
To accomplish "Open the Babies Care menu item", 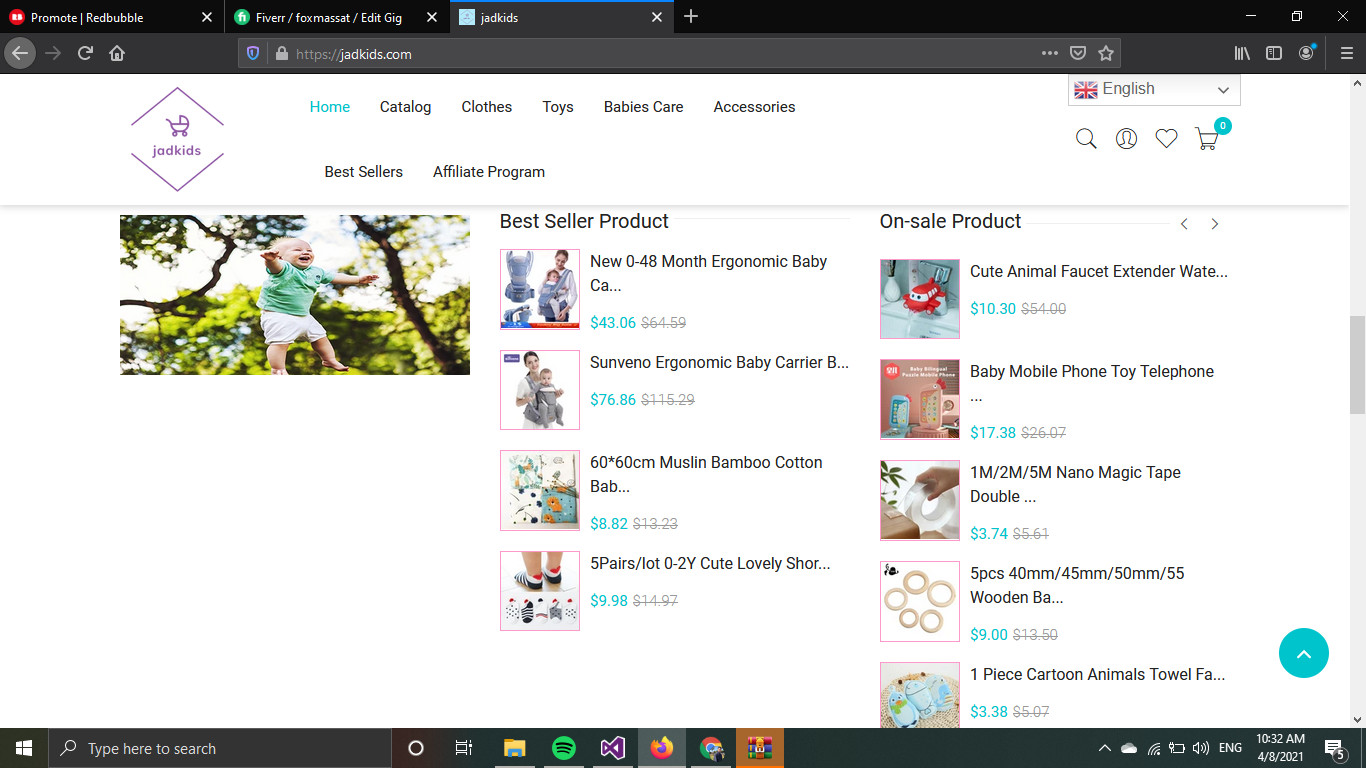I will point(644,107).
